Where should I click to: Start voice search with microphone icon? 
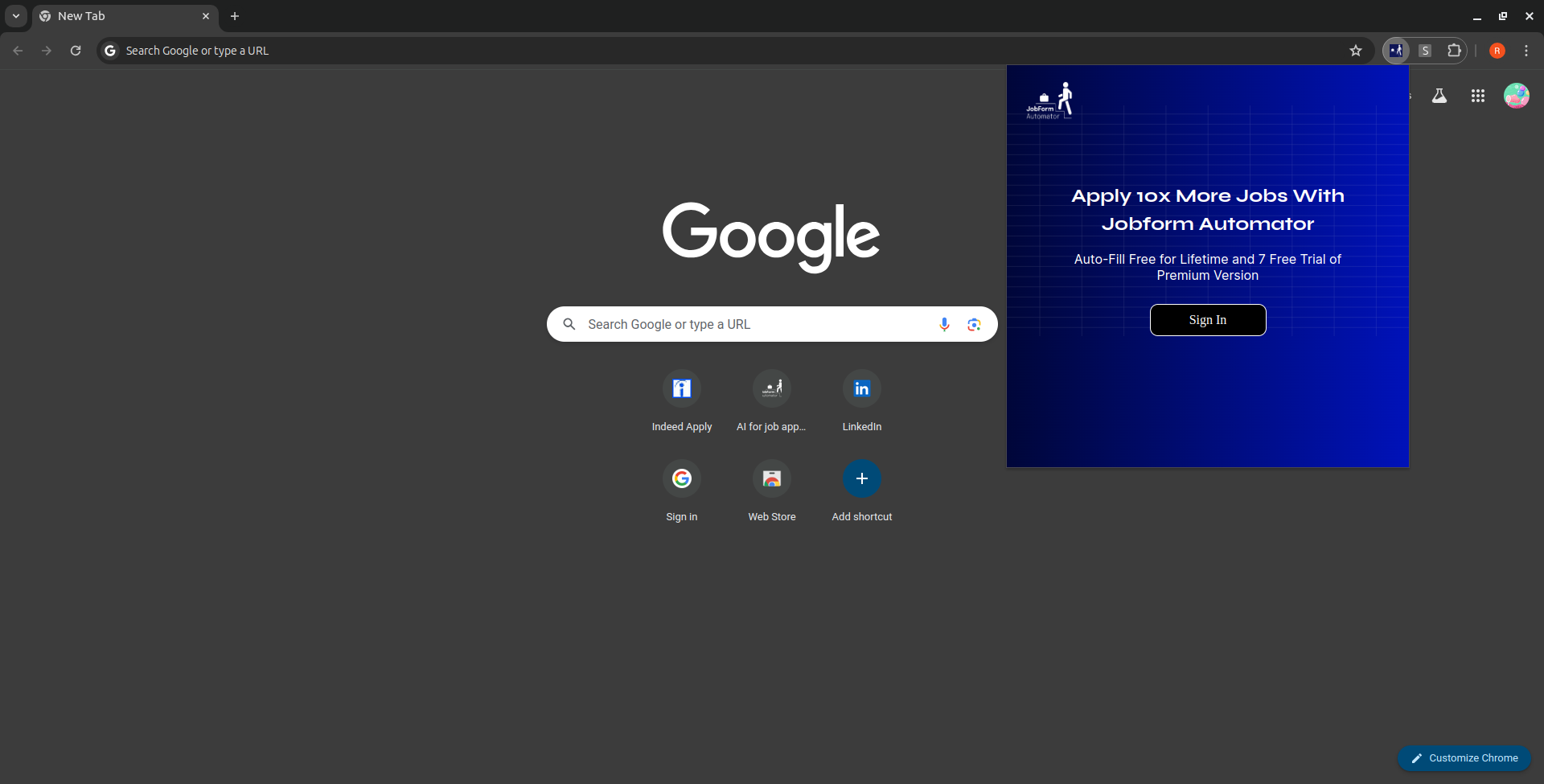944,324
